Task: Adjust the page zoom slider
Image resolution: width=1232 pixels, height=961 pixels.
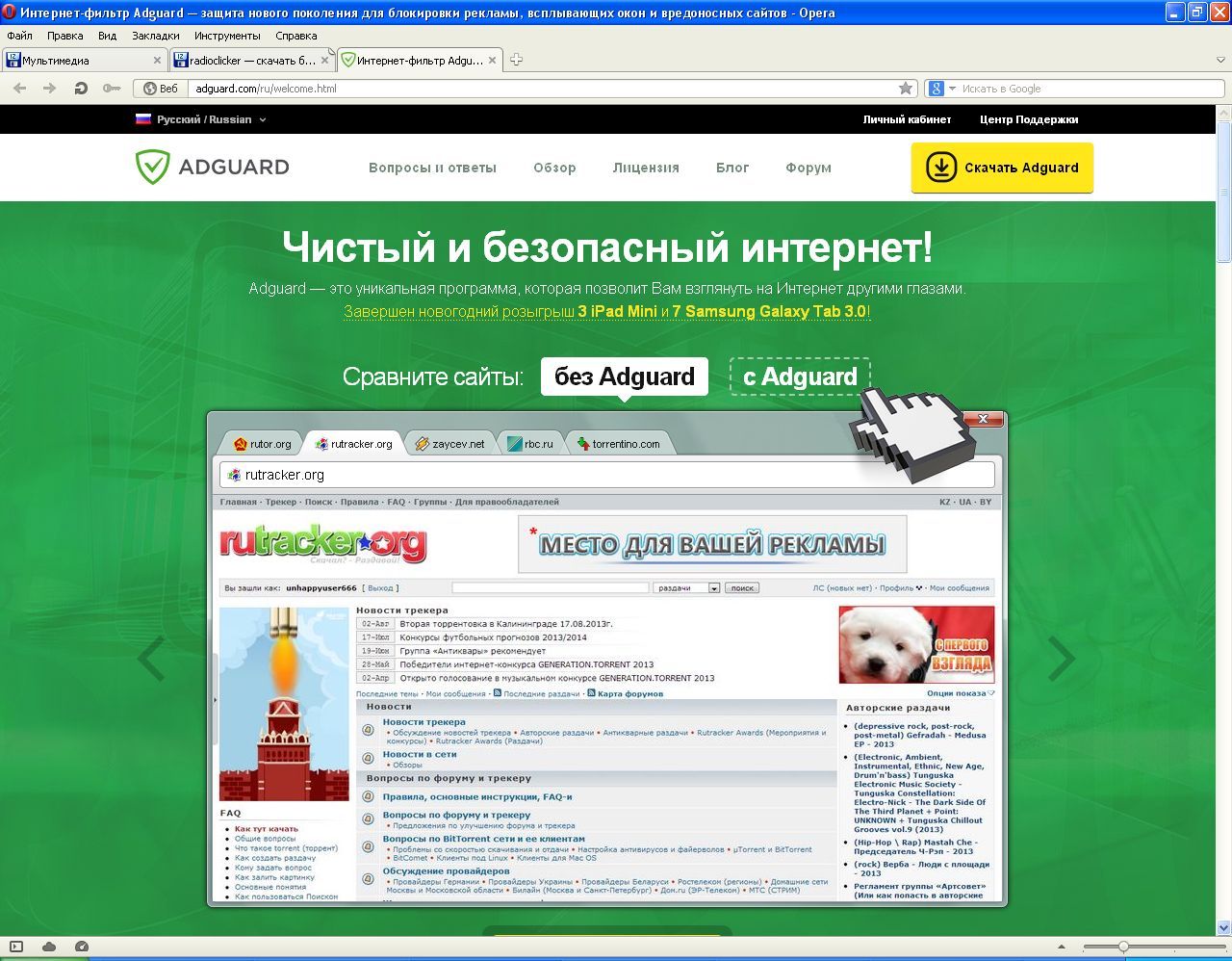Action: click(1122, 947)
